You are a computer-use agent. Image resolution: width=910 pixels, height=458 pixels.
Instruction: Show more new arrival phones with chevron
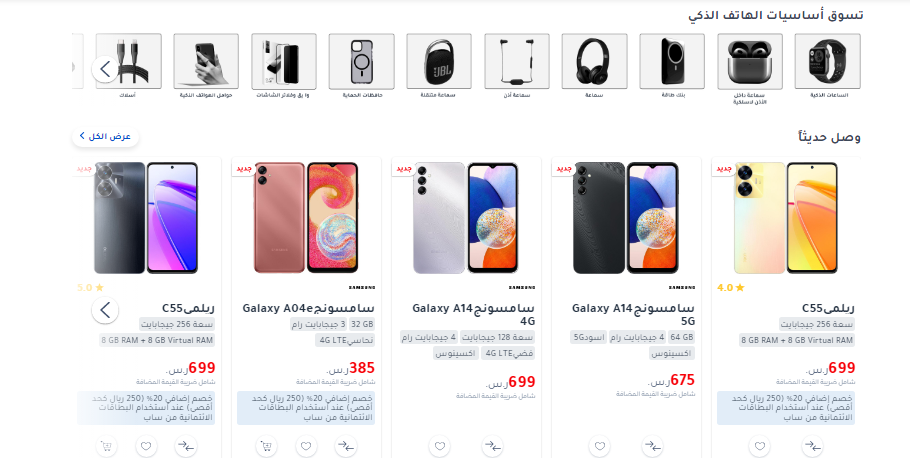105,310
